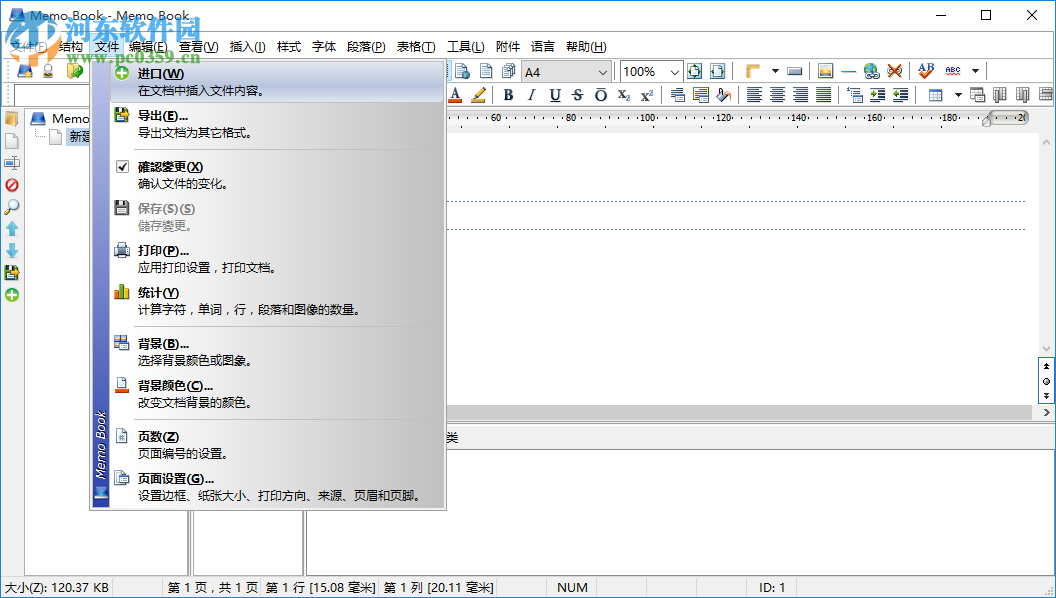
Task: Click the decrease indent icon
Action: 900,95
